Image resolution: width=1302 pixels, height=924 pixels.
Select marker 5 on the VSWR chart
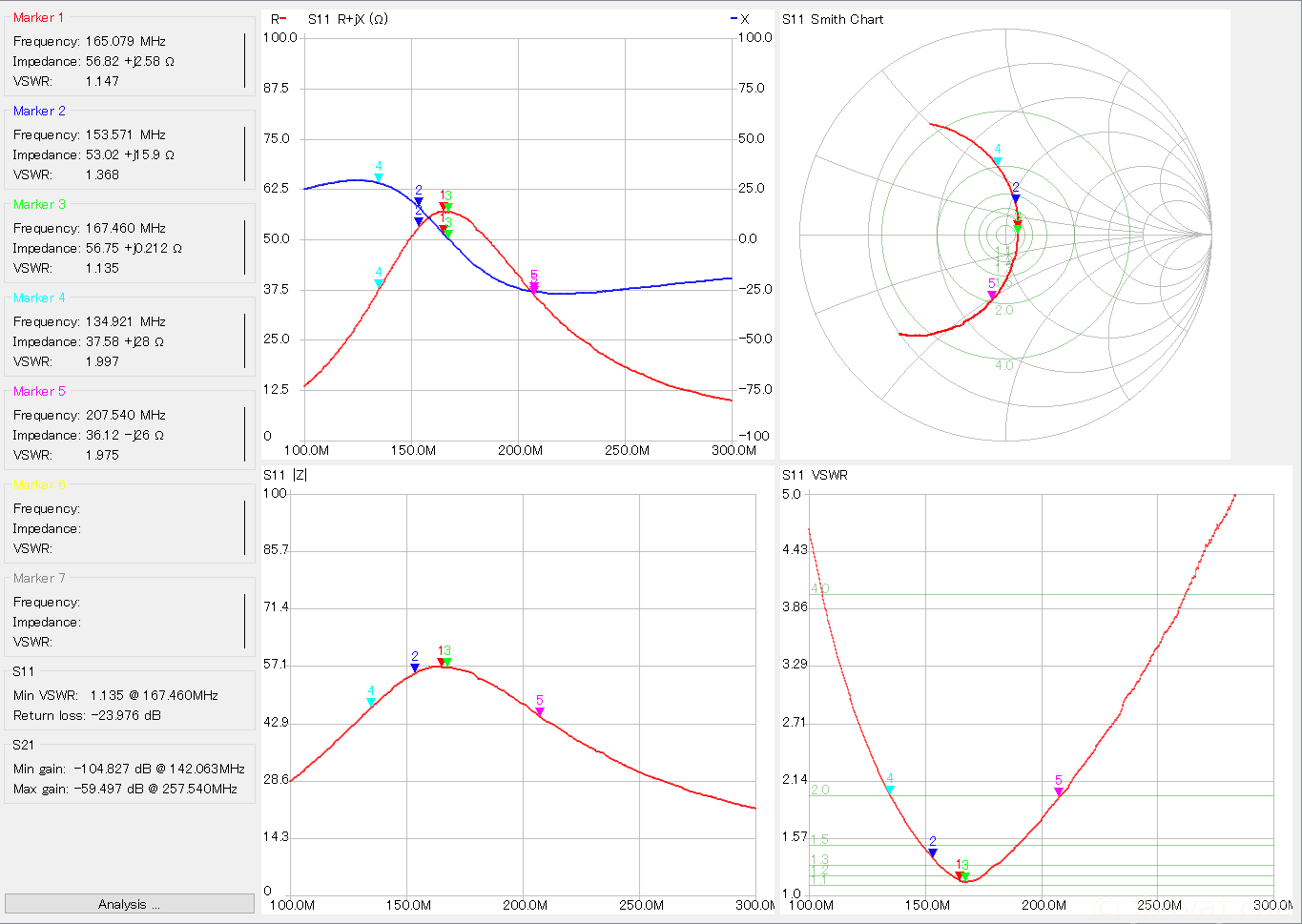[x=1059, y=791]
